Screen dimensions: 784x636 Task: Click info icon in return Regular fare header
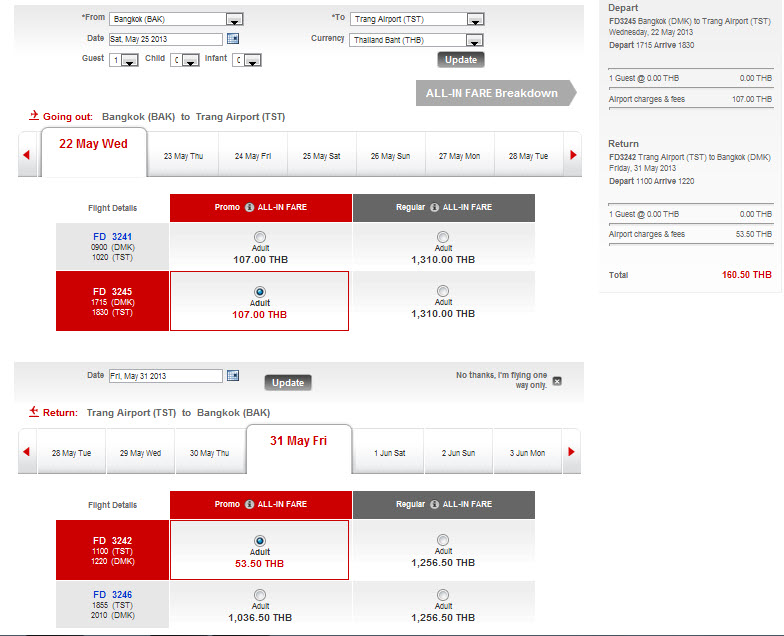(x=434, y=504)
